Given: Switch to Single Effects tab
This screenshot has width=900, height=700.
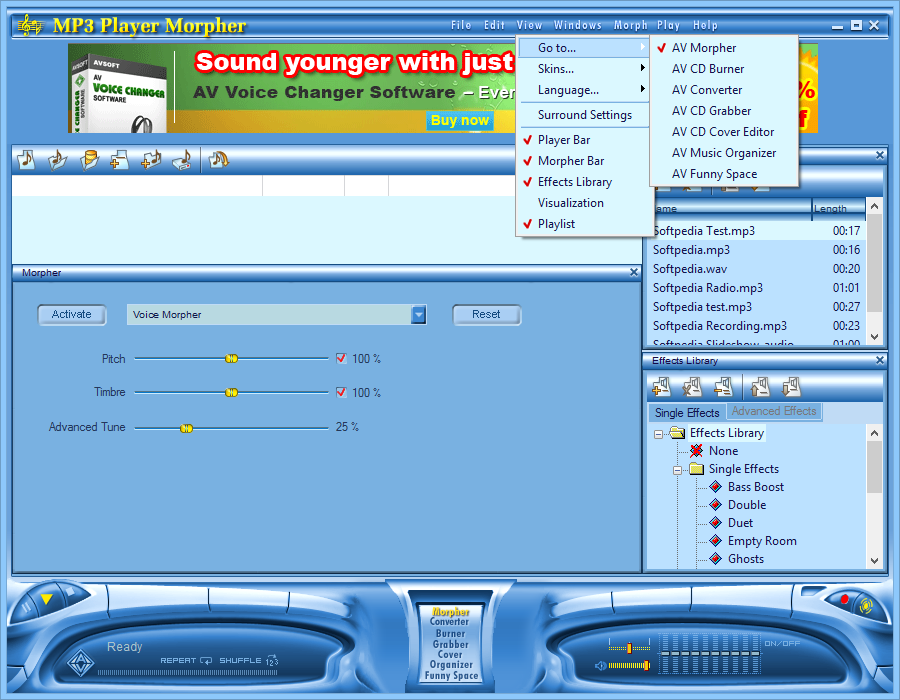Looking at the screenshot, I should (687, 413).
